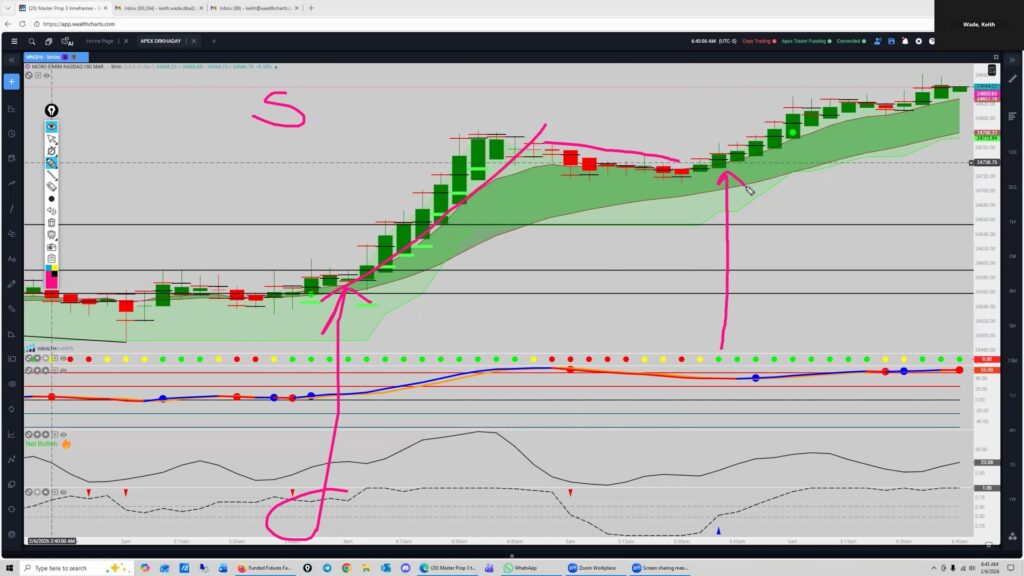Toggle eye icon on the Net Bullish panel

pyautogui.click(x=62, y=435)
